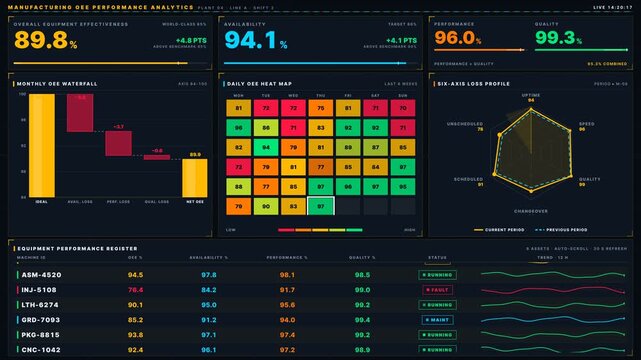Viewport: 641px width, 360px height.
Task: Click the Unscheduled vertex on radar chart
Action: (500, 135)
